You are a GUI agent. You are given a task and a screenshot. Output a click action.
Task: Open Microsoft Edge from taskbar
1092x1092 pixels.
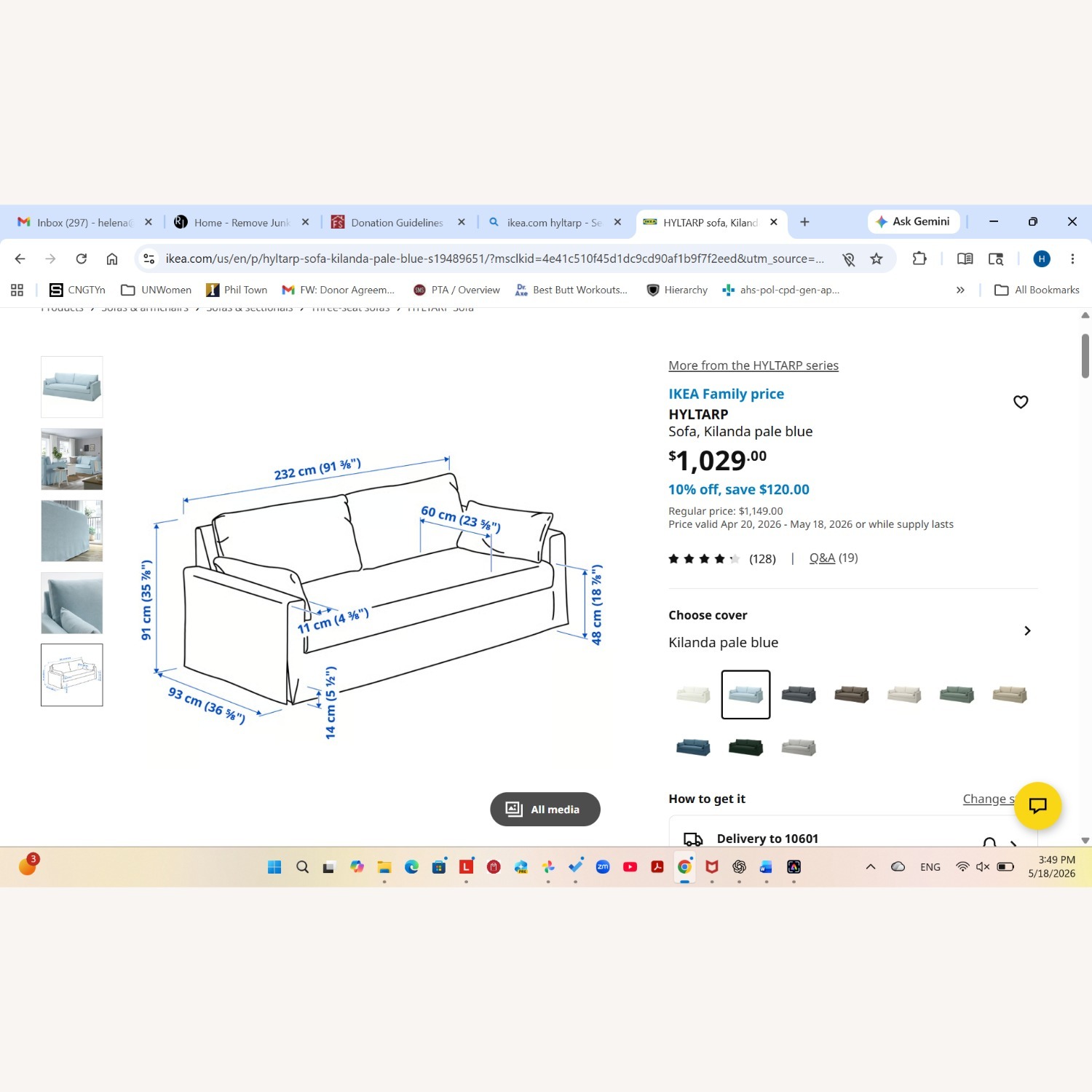click(411, 866)
